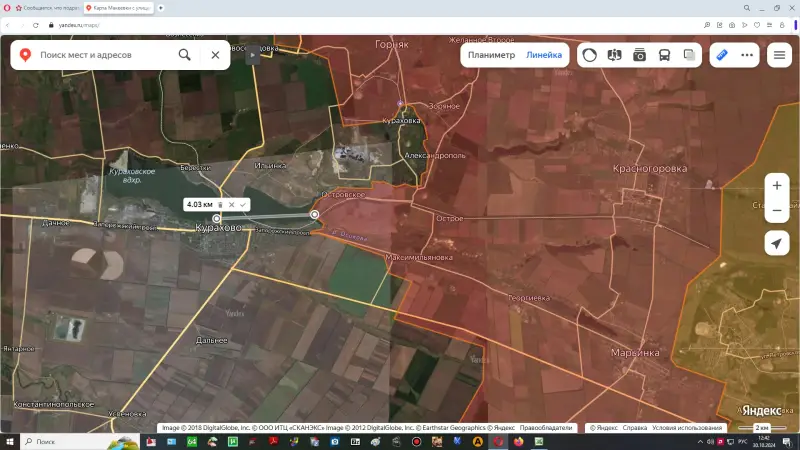
Task: Open the traffic layer icon
Action: point(590,55)
